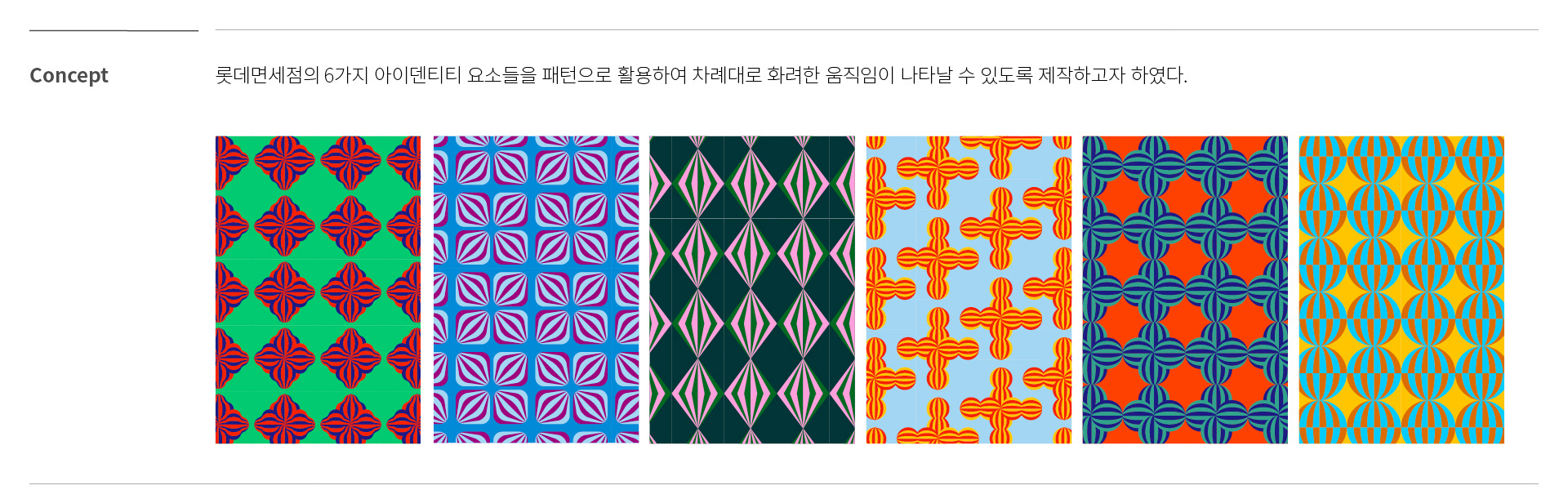The height and width of the screenshot is (490, 1568).
Task: Click the short divider line above Concept
Action: (x=114, y=30)
